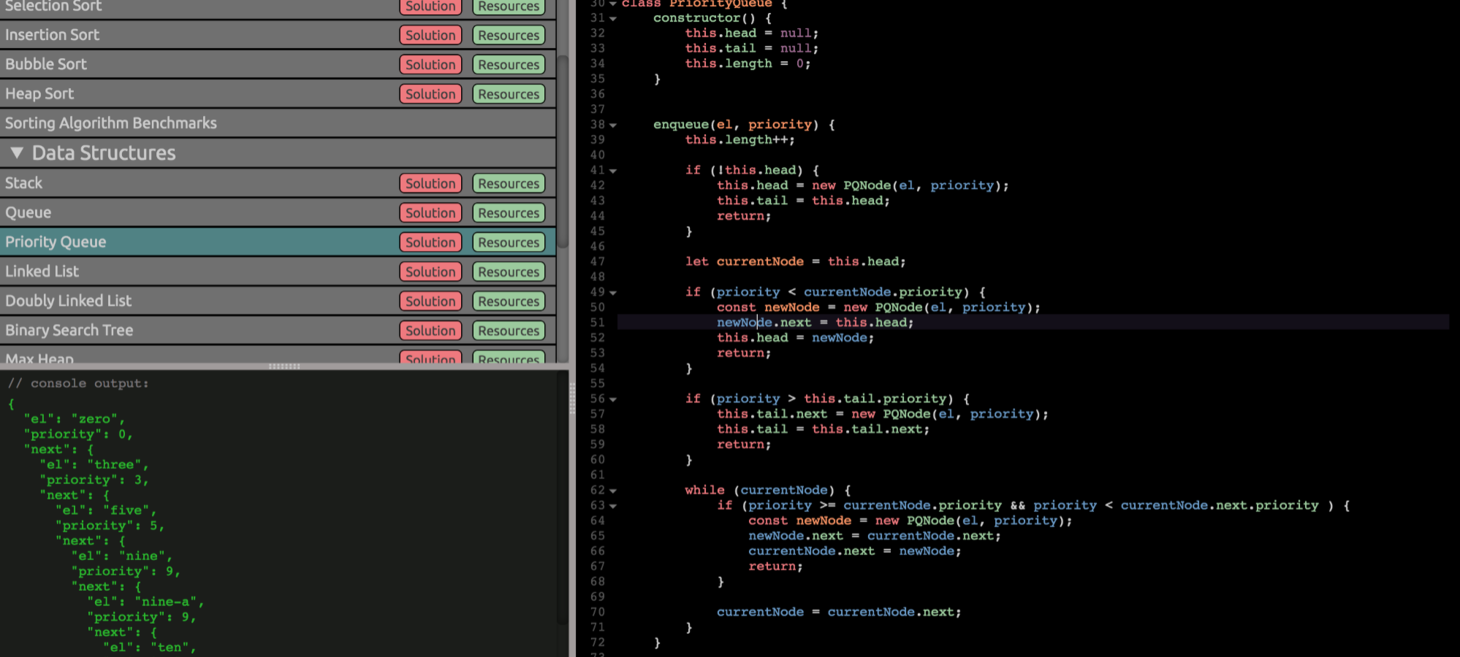Fold the constructor block at line 31
Image resolution: width=1460 pixels, height=657 pixels.
pyautogui.click(x=613, y=18)
